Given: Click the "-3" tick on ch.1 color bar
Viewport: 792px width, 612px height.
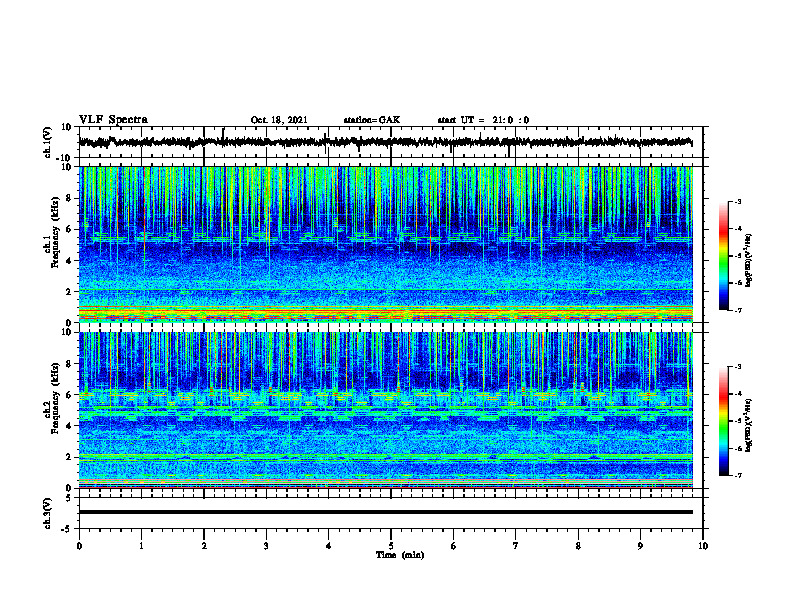Looking at the screenshot, I should (738, 201).
